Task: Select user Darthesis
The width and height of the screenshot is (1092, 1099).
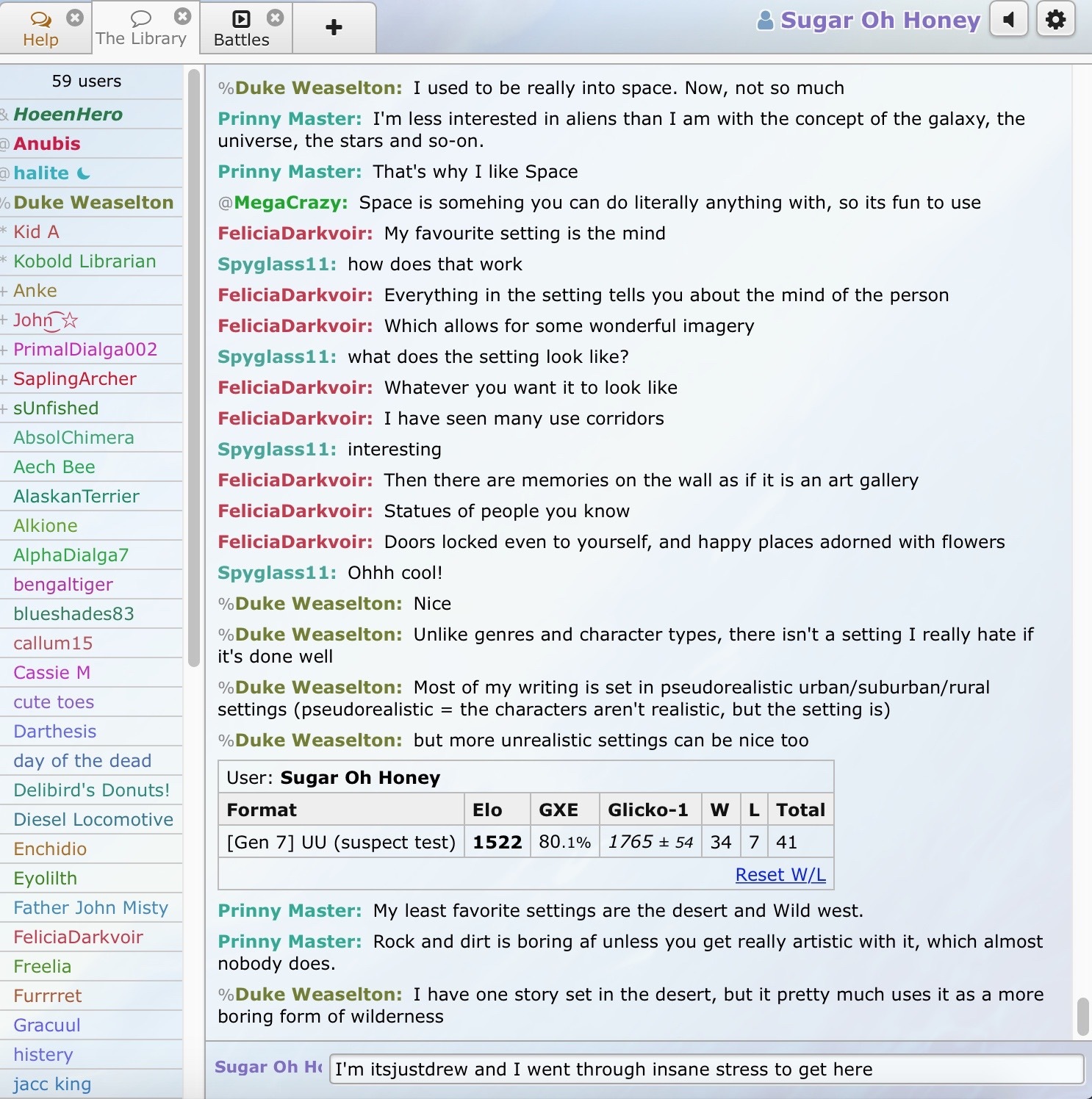Action: 91,731
